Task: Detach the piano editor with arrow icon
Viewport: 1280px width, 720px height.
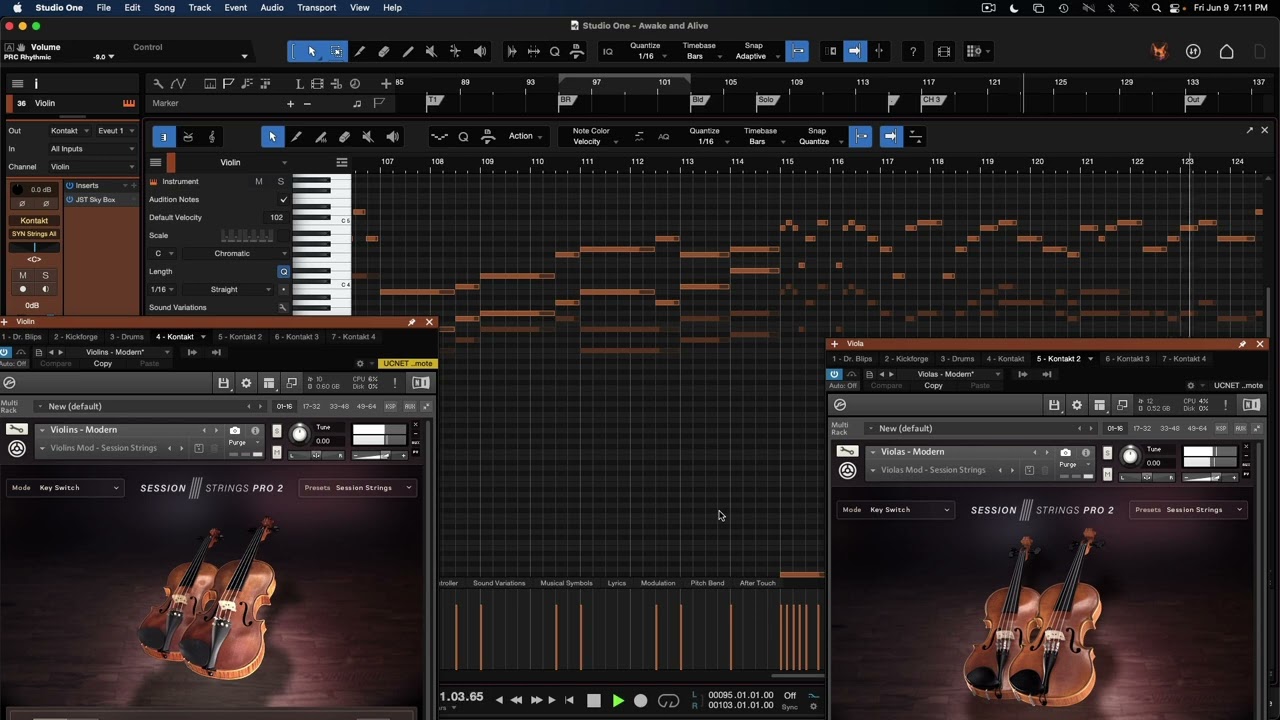Action: [1249, 130]
